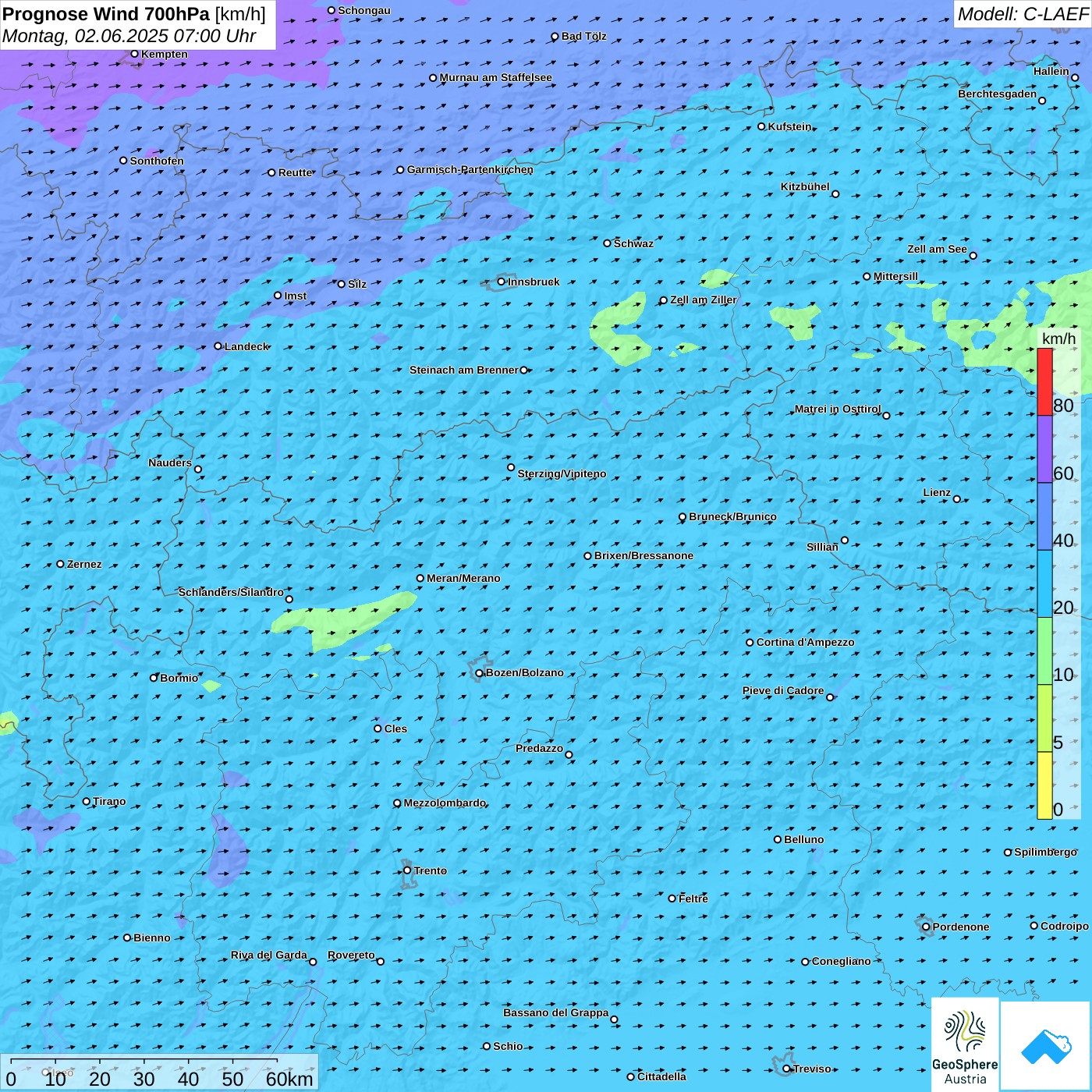Click the Zernez city marker
The height and width of the screenshot is (1092, 1092).
tap(61, 564)
